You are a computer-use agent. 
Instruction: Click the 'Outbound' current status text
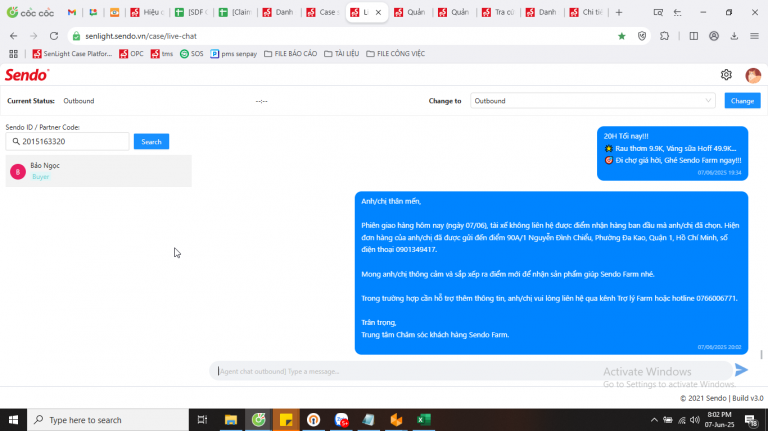coord(79,101)
